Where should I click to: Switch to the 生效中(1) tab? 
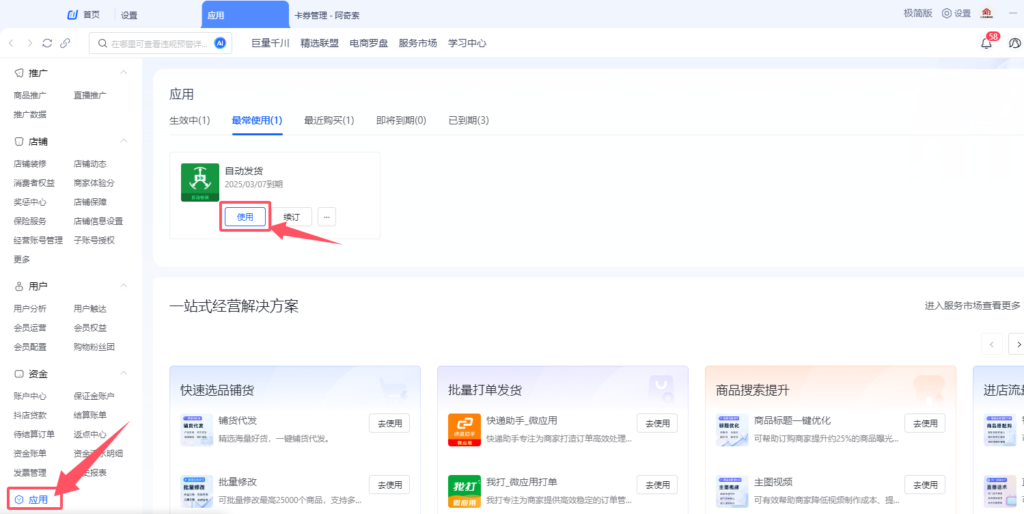189,120
